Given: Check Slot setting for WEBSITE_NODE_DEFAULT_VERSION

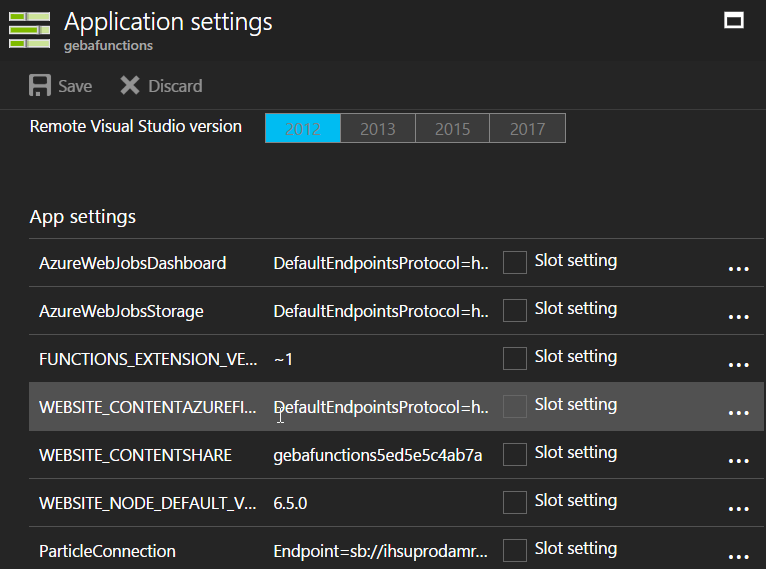Looking at the screenshot, I should [x=514, y=503].
